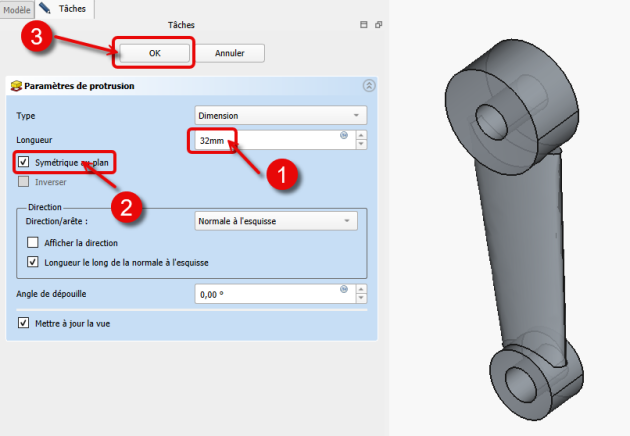Click the left window icon in Tâches title bar
This screenshot has height=436, width=630.
click(362, 24)
